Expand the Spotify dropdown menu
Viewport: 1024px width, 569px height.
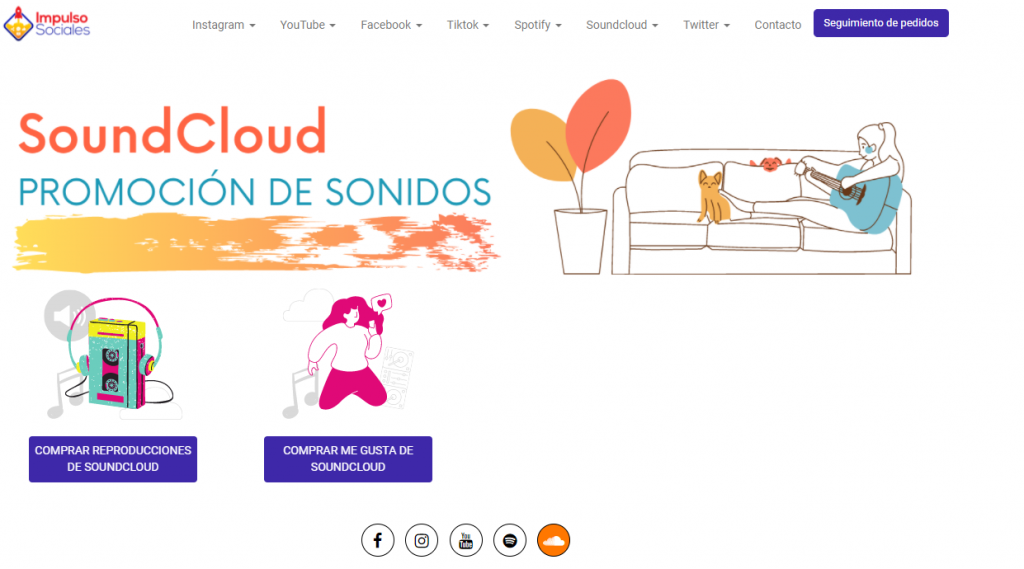coord(537,25)
